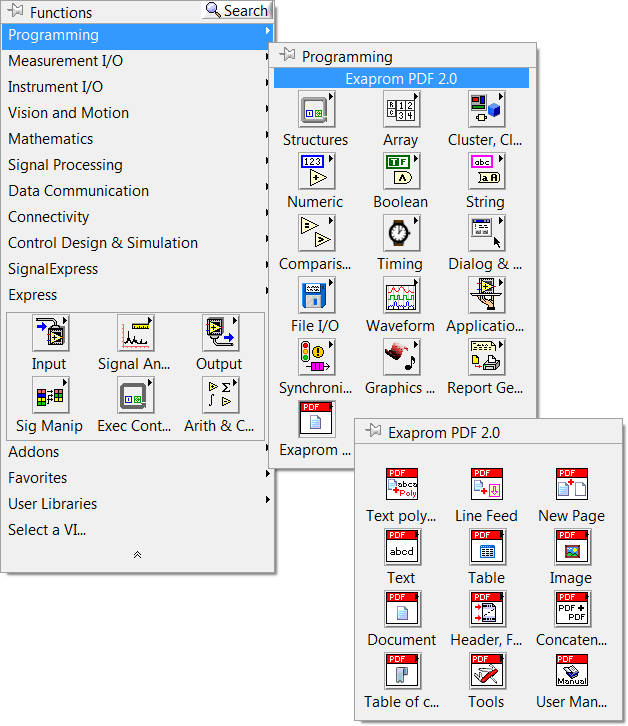The height and width of the screenshot is (726, 628).
Task: Pin the Exaprom PDF 2.0 palette thumbtack
Action: [x=373, y=431]
